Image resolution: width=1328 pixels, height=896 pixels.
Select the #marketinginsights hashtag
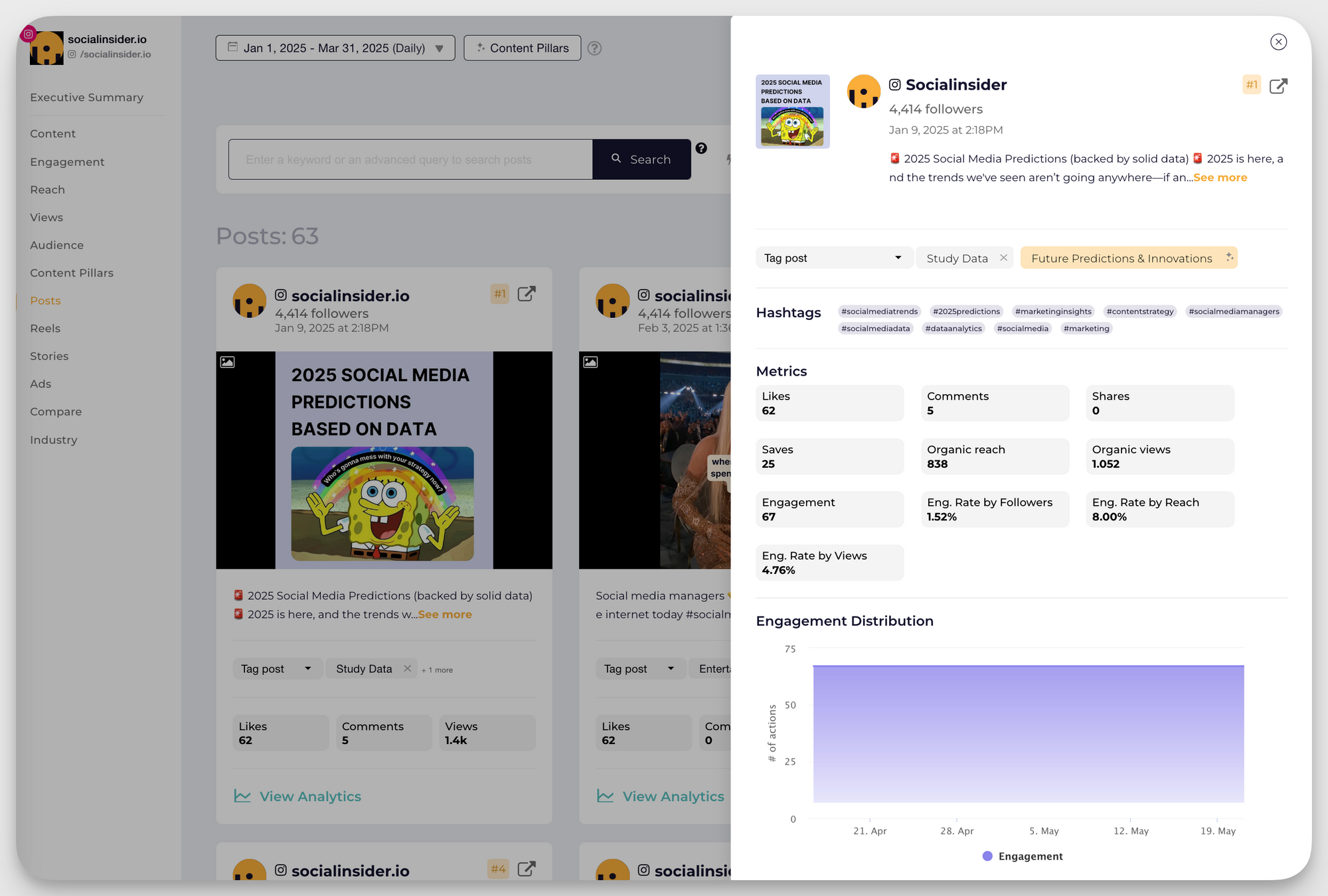(1053, 311)
